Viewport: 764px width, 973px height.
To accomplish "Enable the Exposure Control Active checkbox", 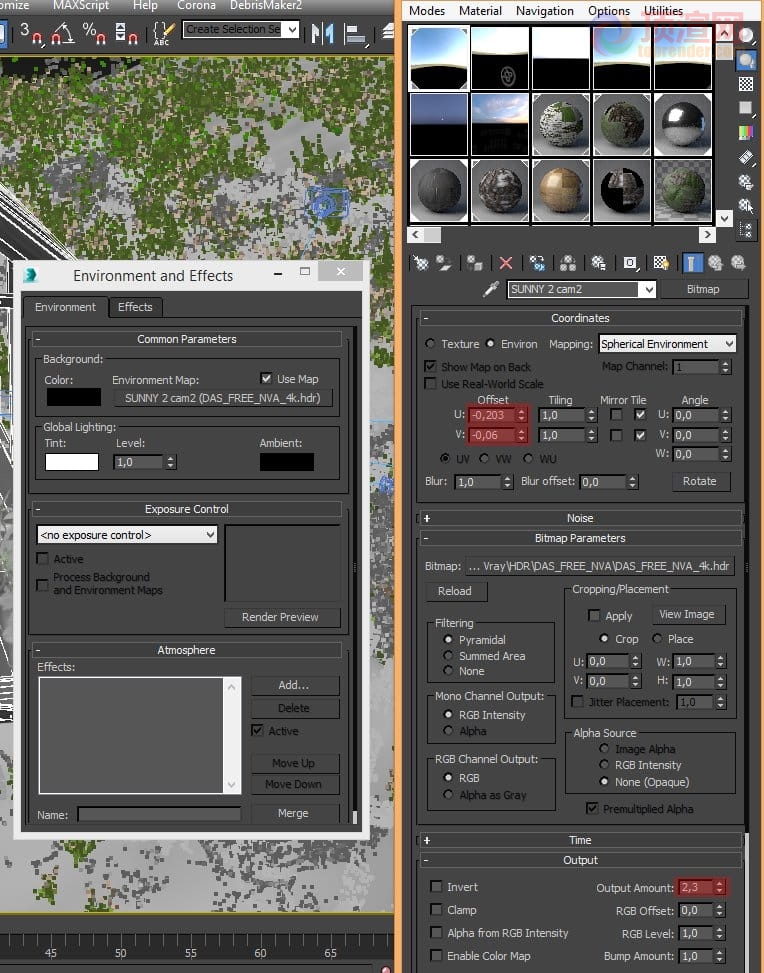I will coord(43,558).
